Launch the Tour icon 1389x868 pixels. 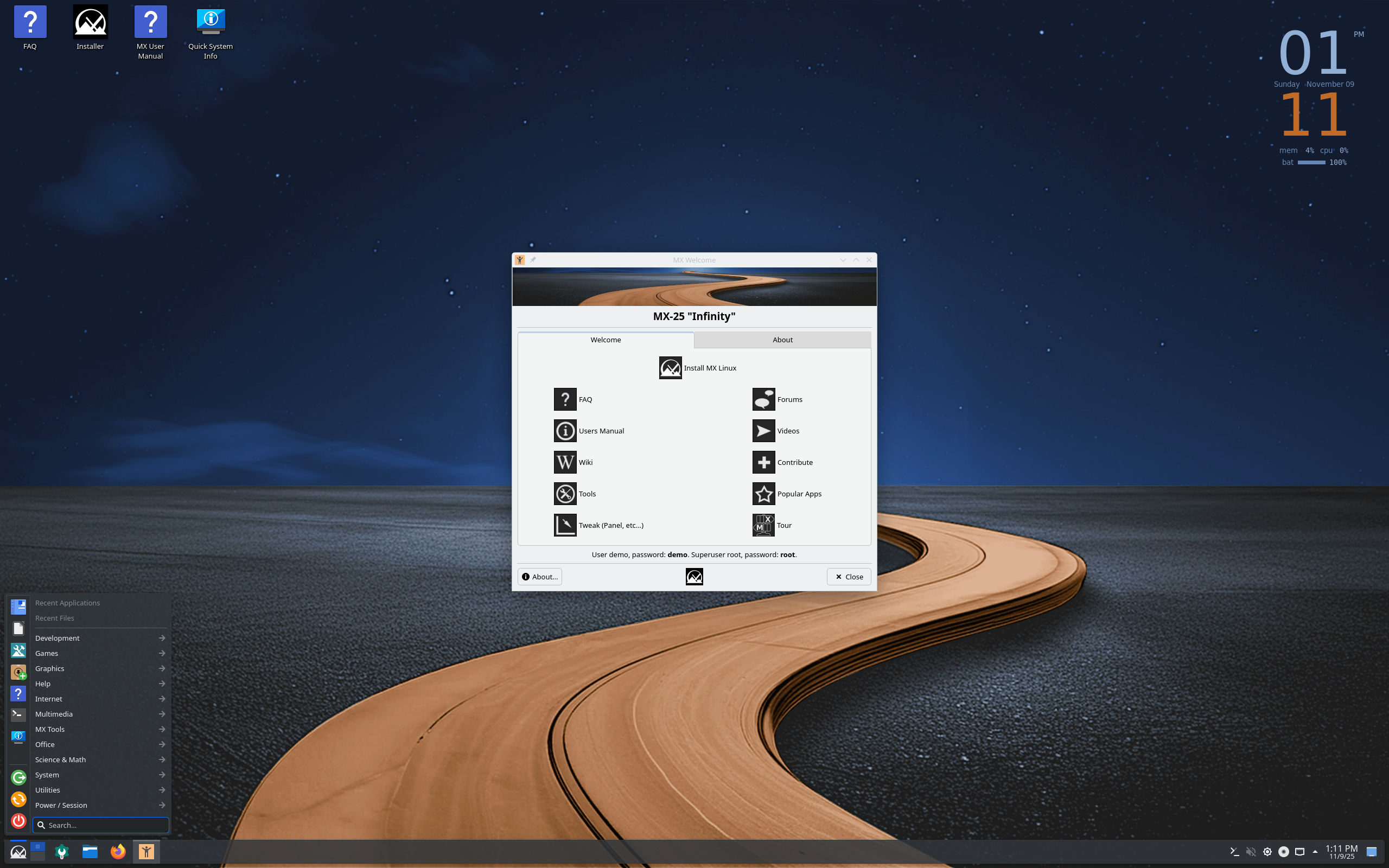click(763, 525)
